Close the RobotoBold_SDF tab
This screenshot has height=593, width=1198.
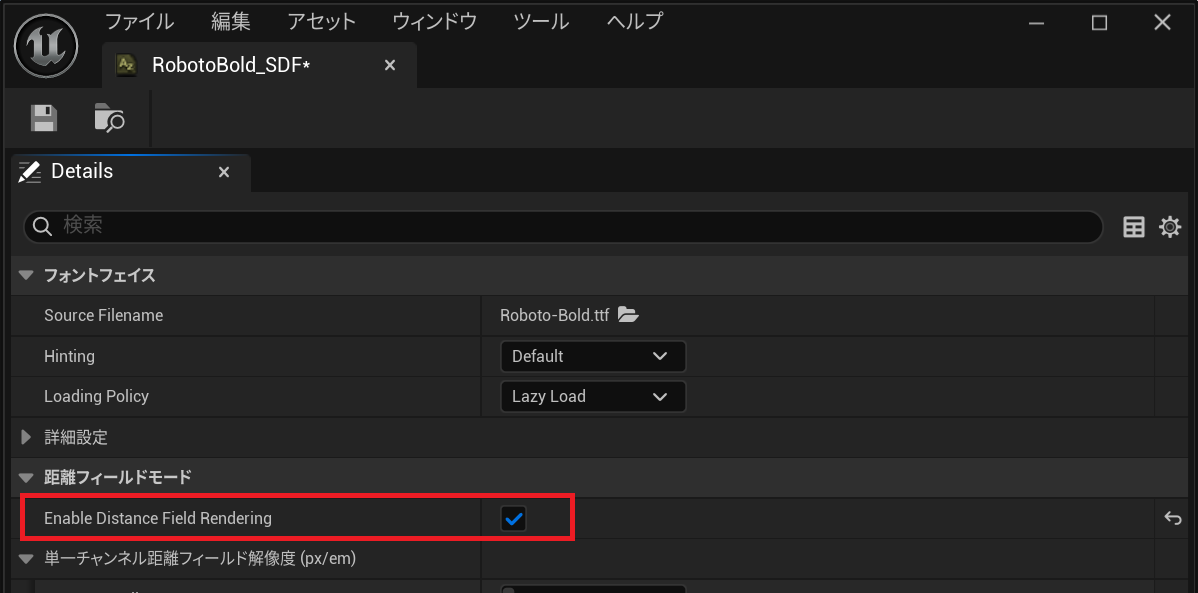point(390,66)
